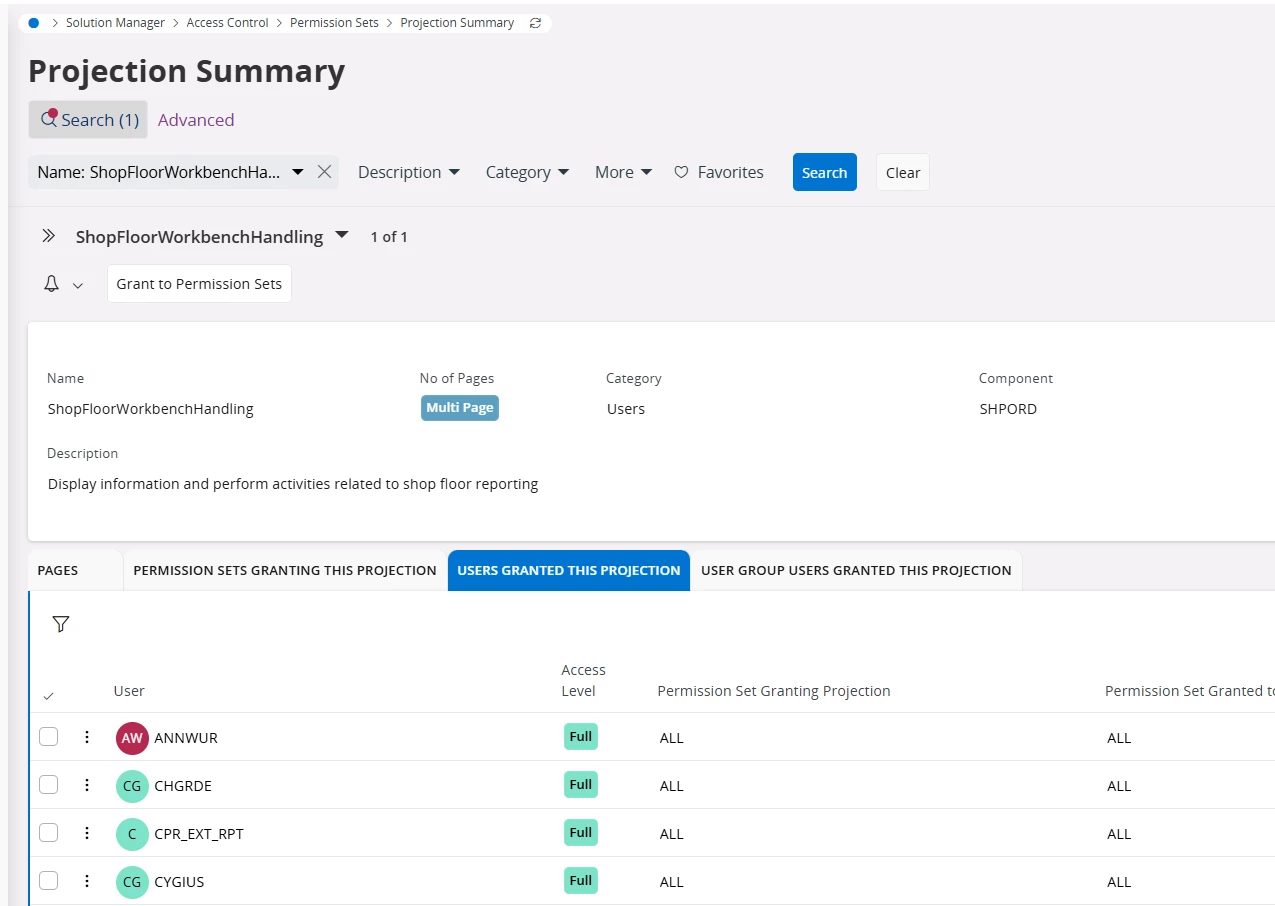The image size is (1275, 906).
Task: Click the Multi Page badge
Action: pyautogui.click(x=460, y=408)
